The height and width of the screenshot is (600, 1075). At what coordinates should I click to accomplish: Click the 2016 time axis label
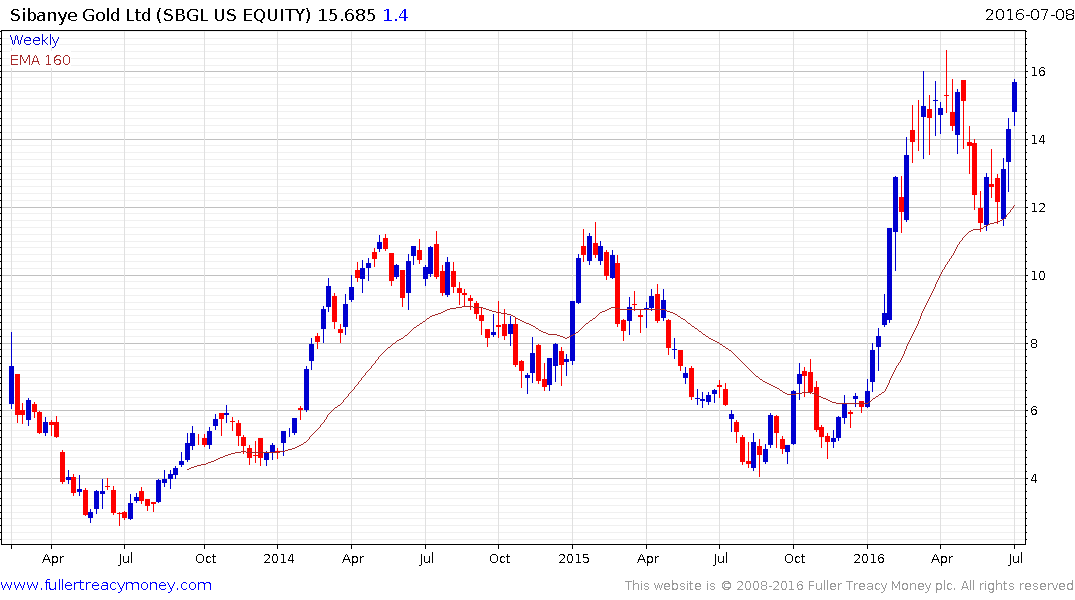click(x=869, y=558)
